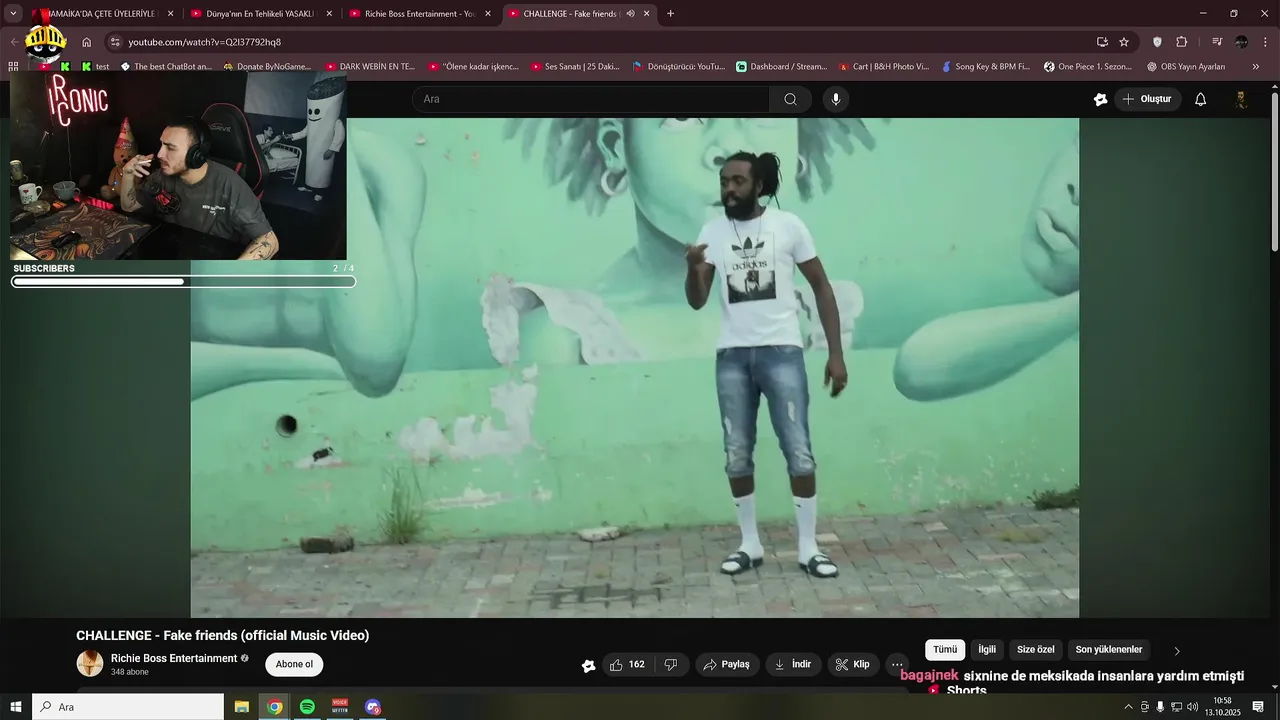Open the One Piece 1. Sezon bookmark
This screenshot has height=720, width=1280.
pos(1088,67)
